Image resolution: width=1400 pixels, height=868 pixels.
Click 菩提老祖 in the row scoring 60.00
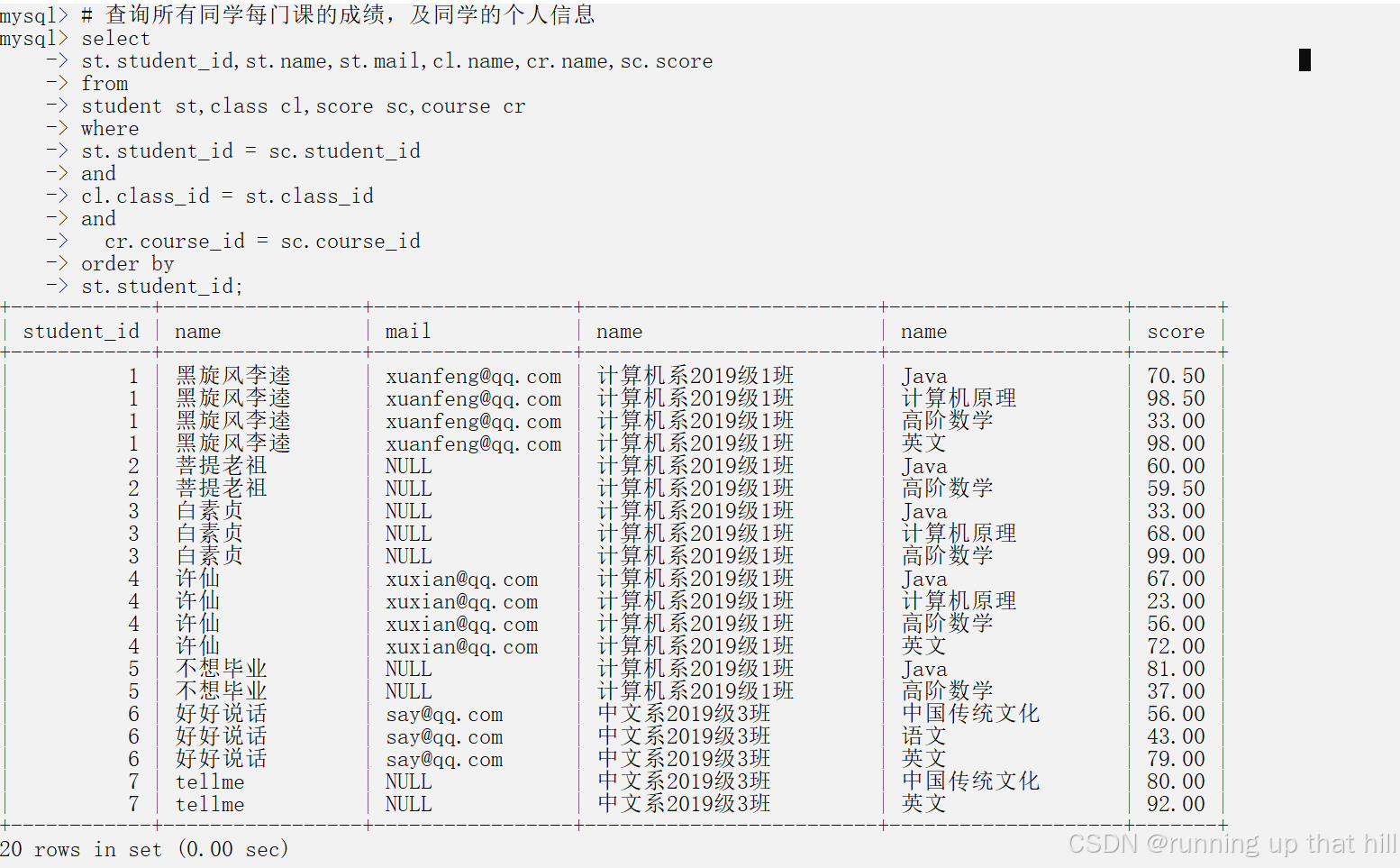pos(222,466)
